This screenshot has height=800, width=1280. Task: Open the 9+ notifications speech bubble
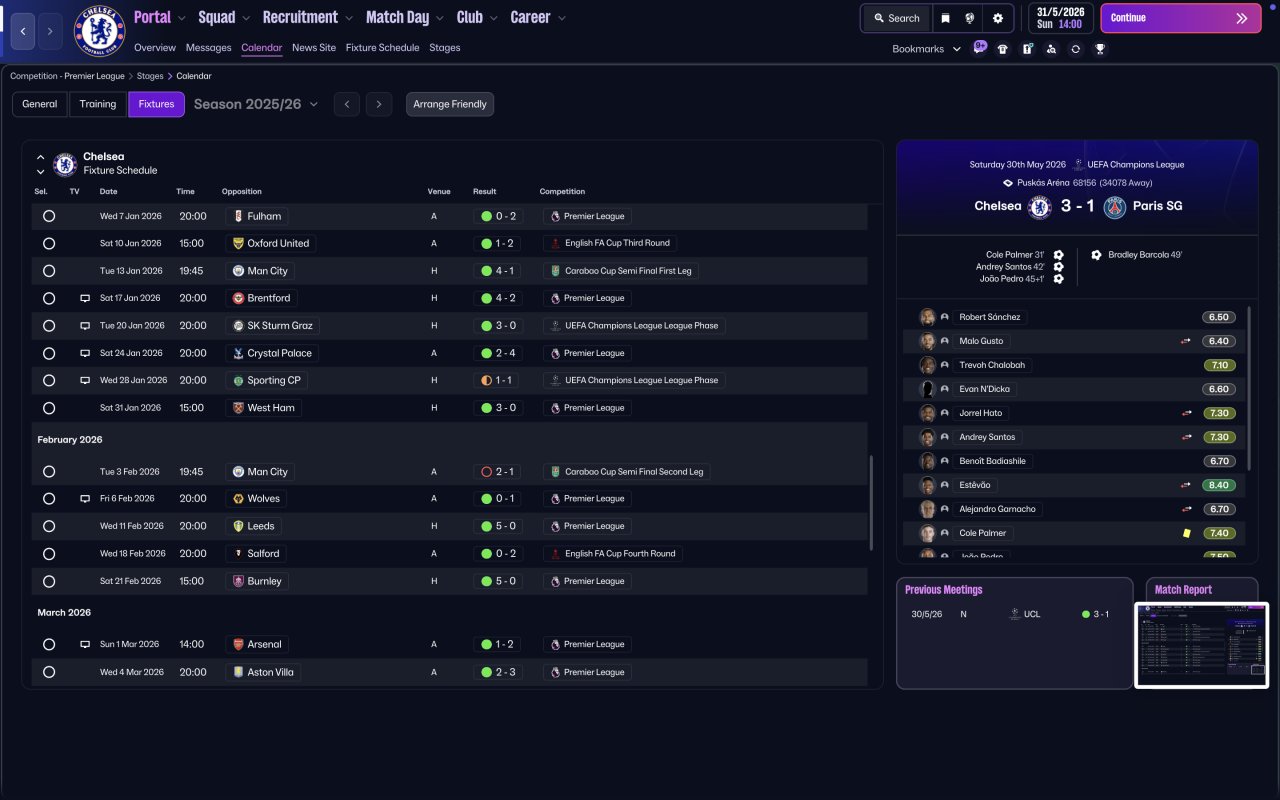click(980, 47)
